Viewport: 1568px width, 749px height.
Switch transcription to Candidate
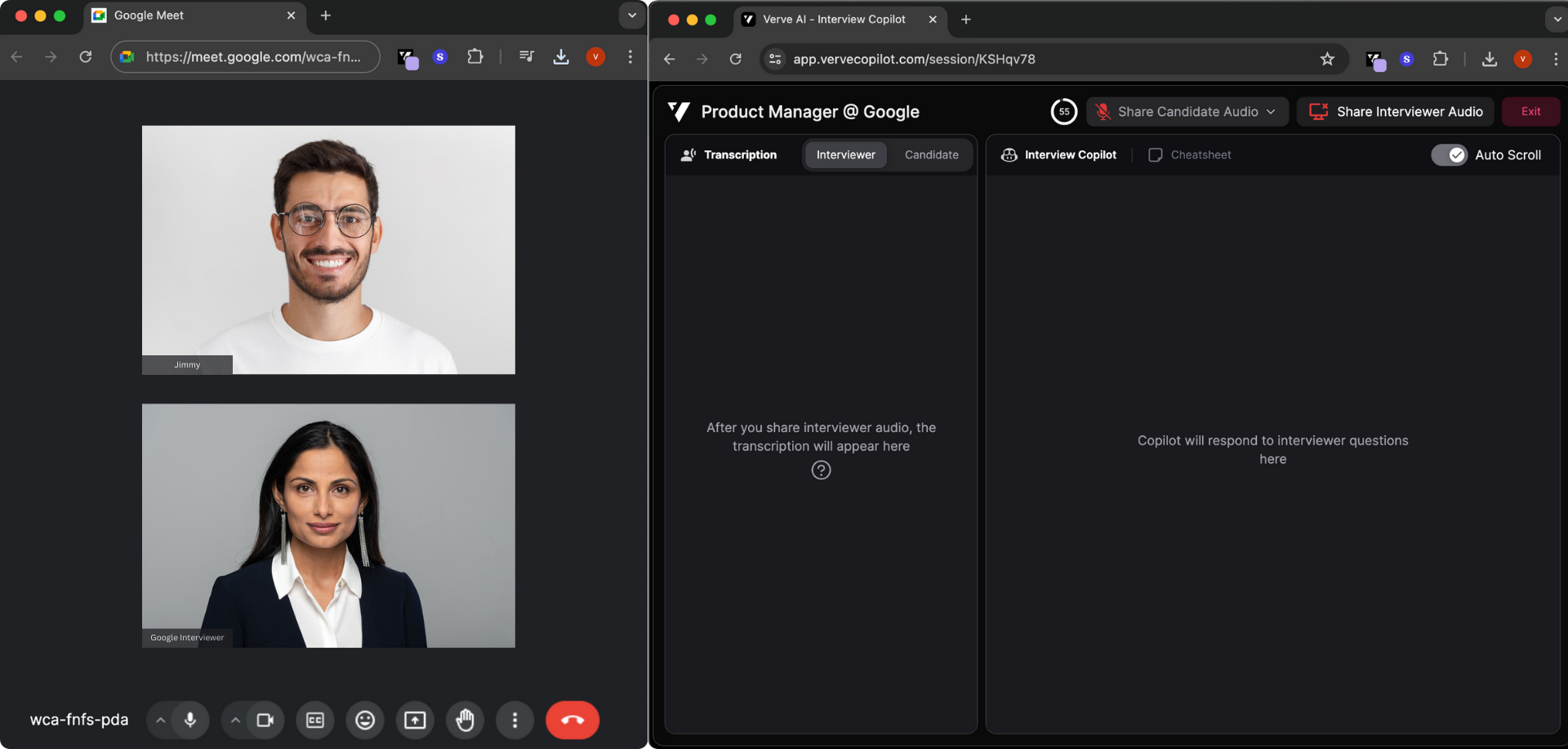click(931, 154)
